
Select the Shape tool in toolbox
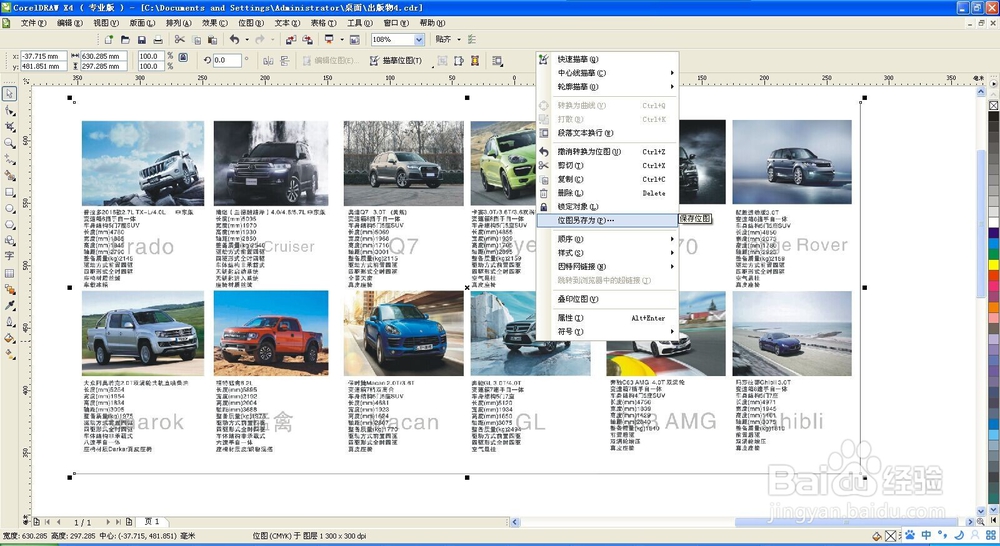coord(10,111)
